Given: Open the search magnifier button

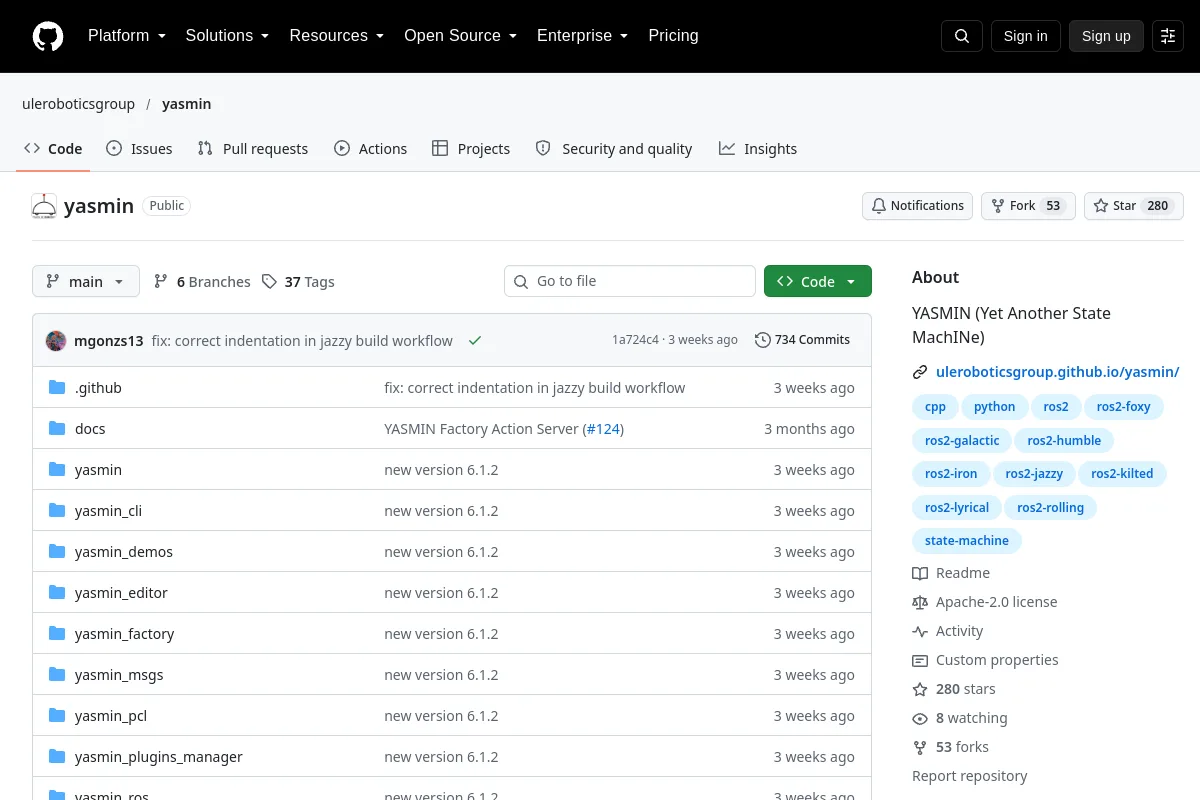Looking at the screenshot, I should pos(962,36).
